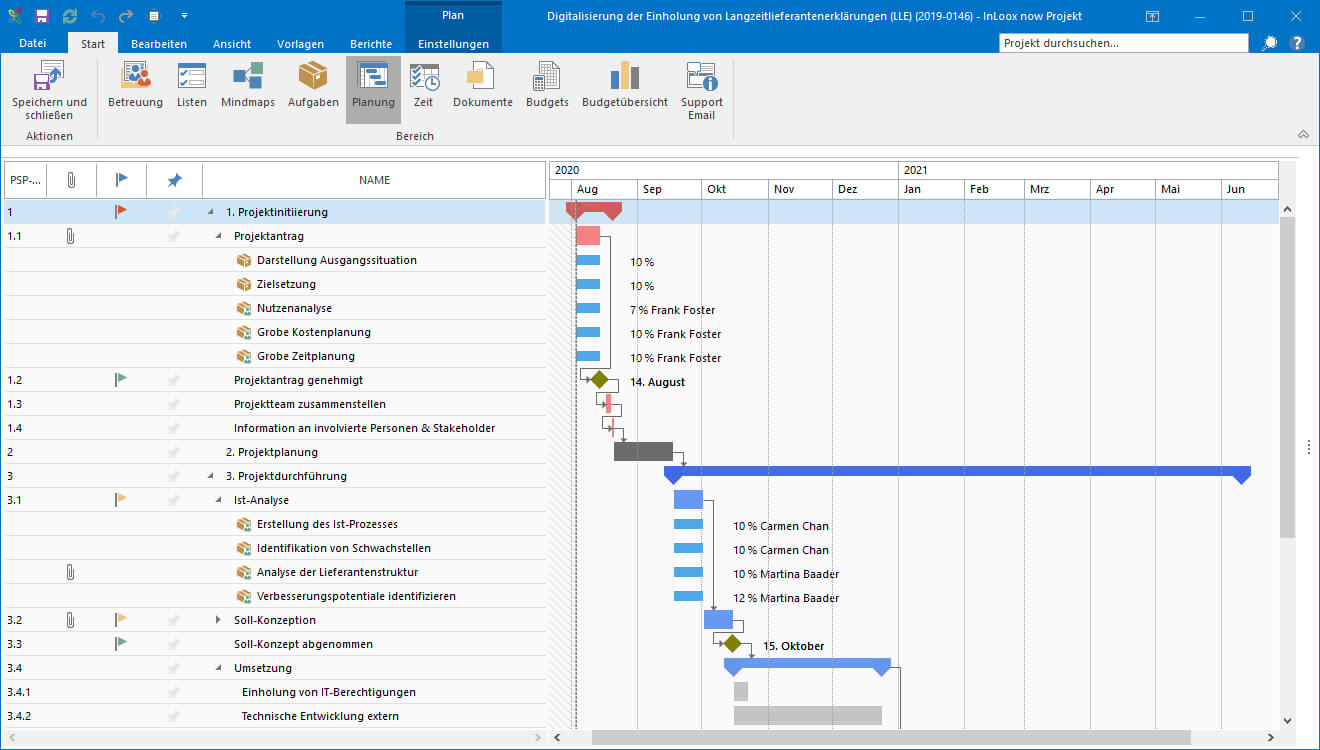Click the search magnifier icon
1320x750 pixels.
[1270, 43]
